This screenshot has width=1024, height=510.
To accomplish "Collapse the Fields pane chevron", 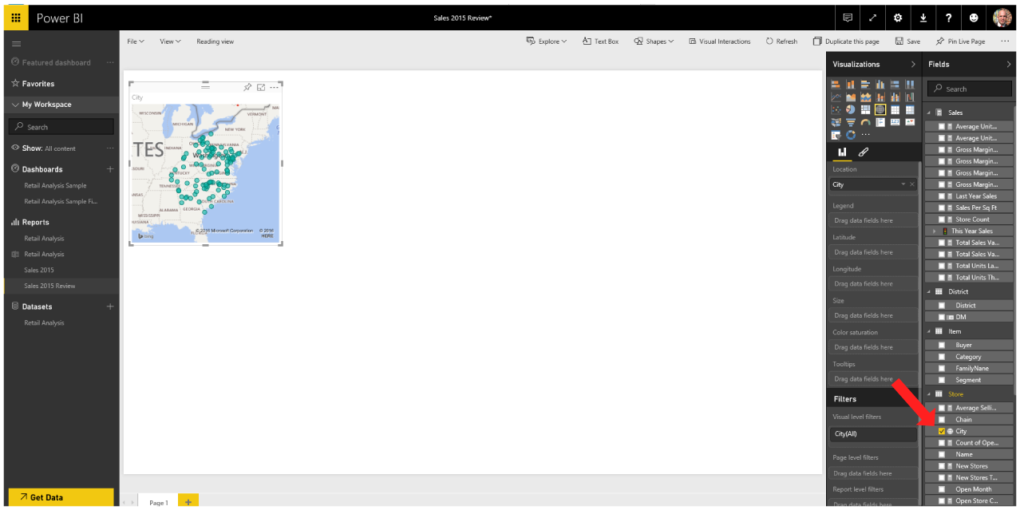I will 1008,64.
